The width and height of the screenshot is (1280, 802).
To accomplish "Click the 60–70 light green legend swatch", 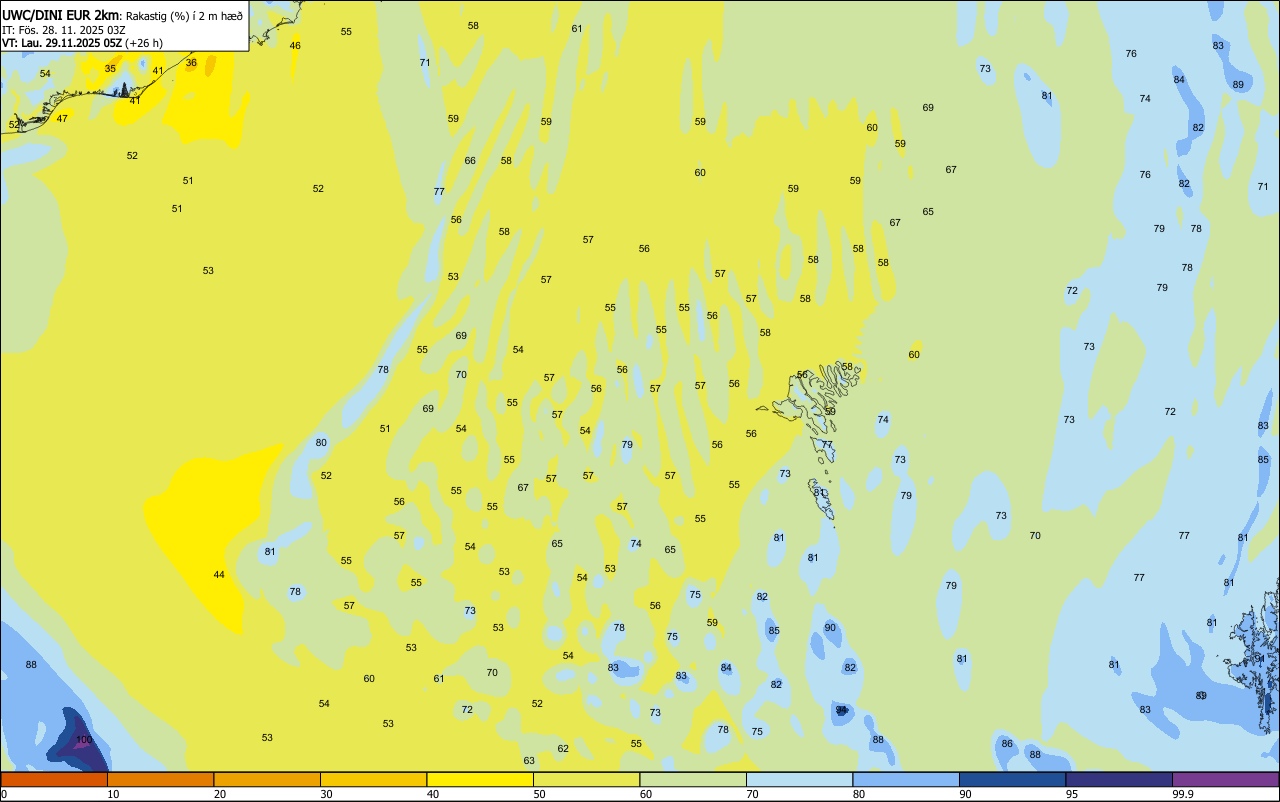I will point(693,779).
